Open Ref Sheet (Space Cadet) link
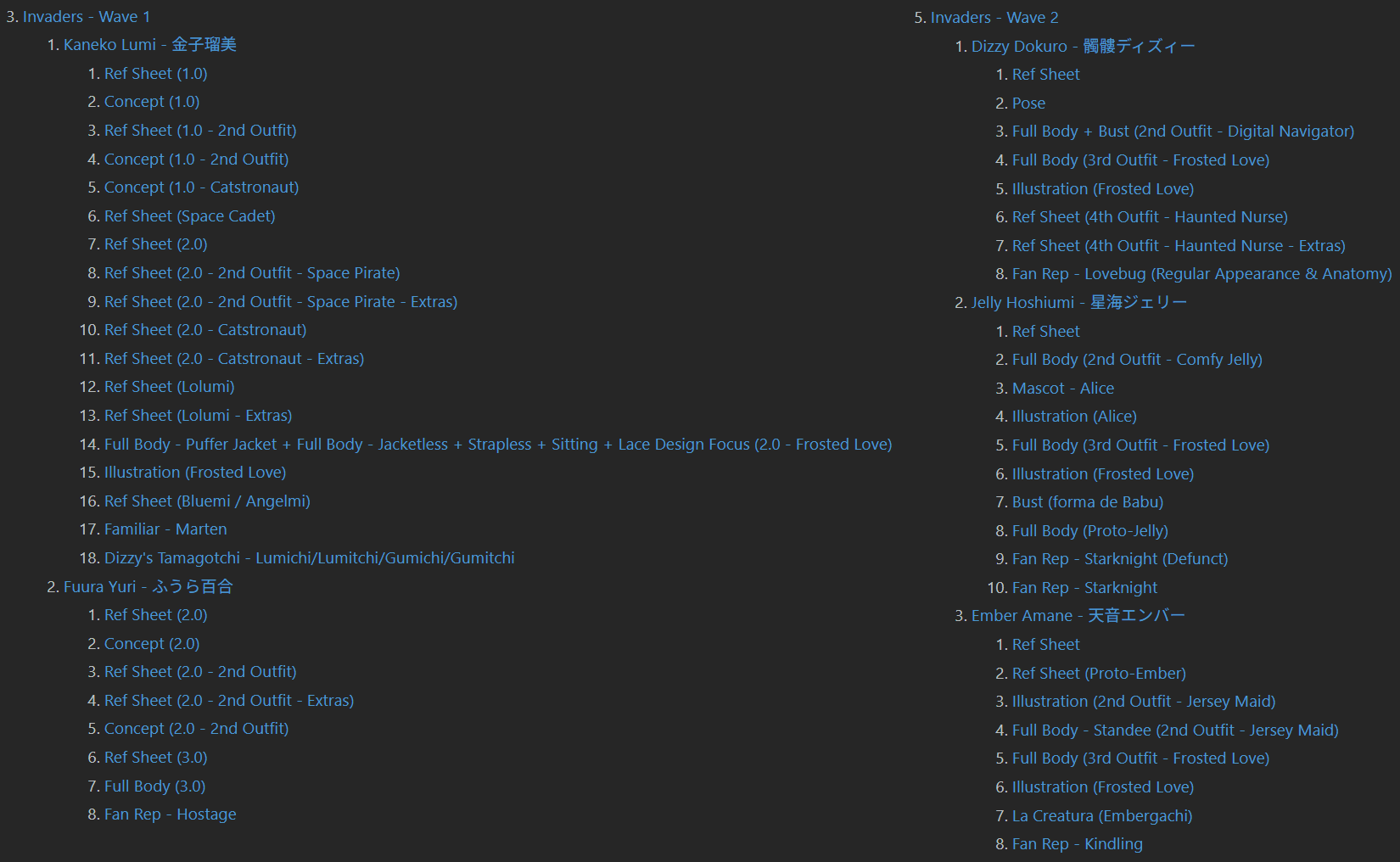Image resolution: width=1400 pixels, height=862 pixels. click(189, 215)
